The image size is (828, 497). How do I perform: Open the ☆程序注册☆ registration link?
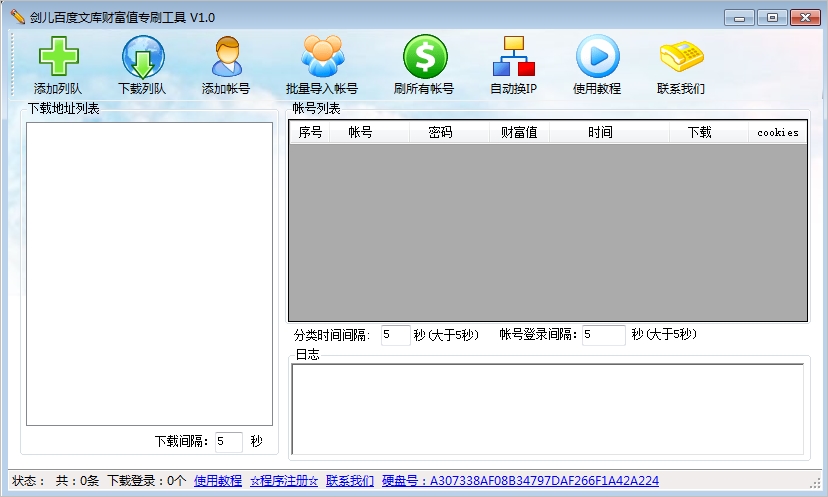[284, 481]
